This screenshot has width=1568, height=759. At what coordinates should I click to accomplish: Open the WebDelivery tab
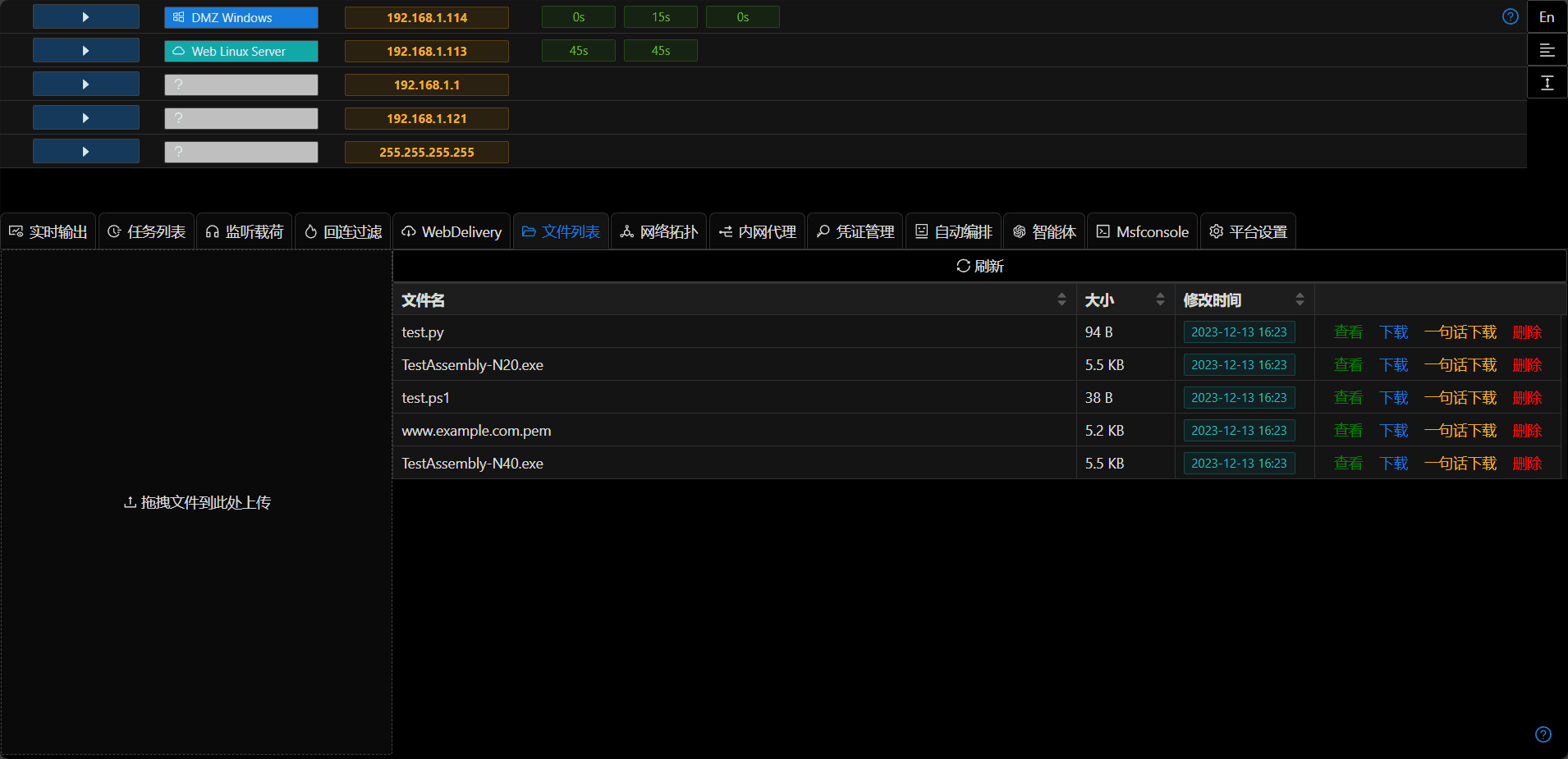tap(452, 231)
